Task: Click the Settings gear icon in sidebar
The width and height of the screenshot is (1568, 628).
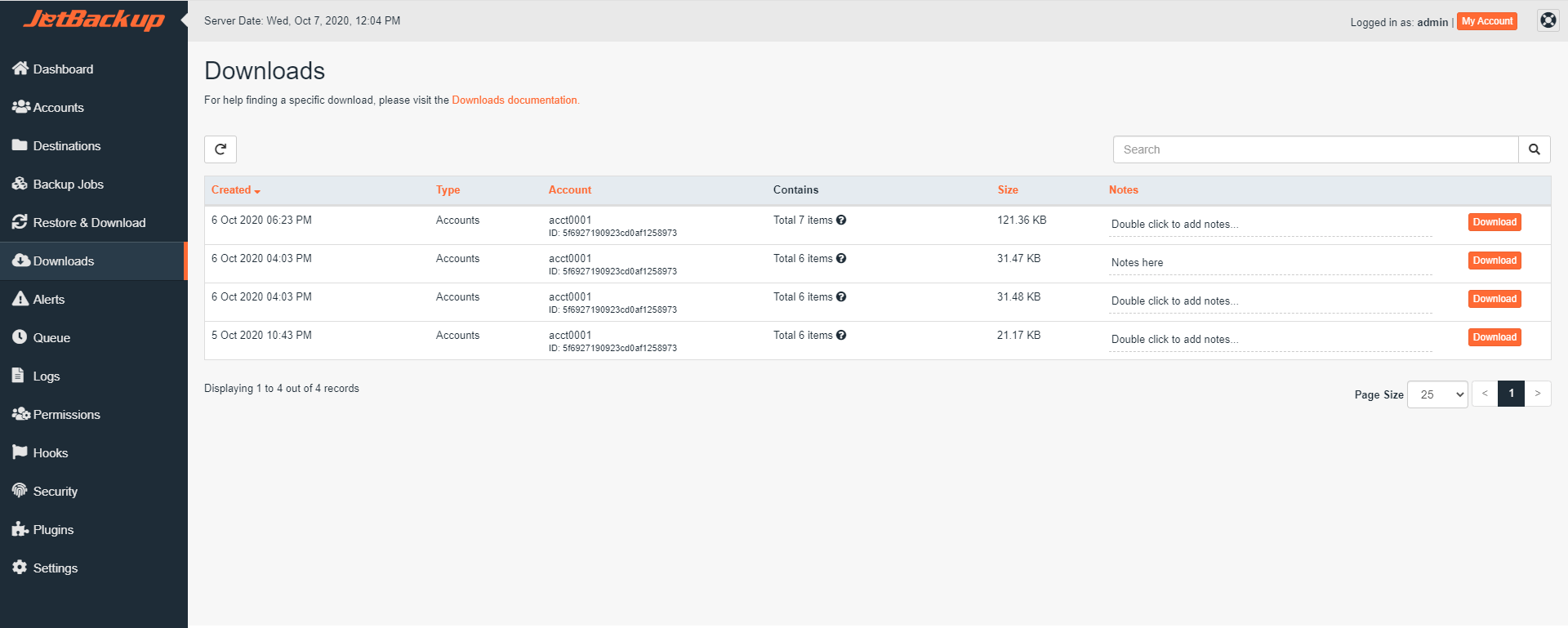Action: click(20, 568)
